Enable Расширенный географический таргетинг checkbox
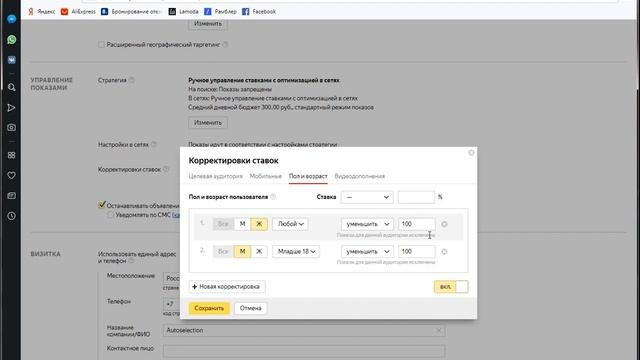 pos(101,44)
